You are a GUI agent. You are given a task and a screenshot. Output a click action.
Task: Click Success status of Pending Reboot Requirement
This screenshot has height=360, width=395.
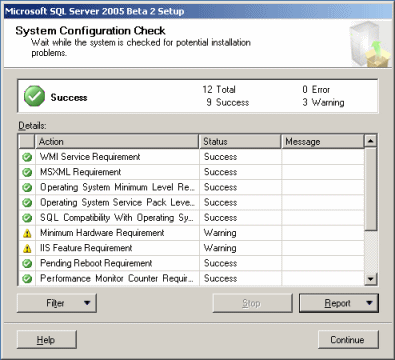coord(220,263)
